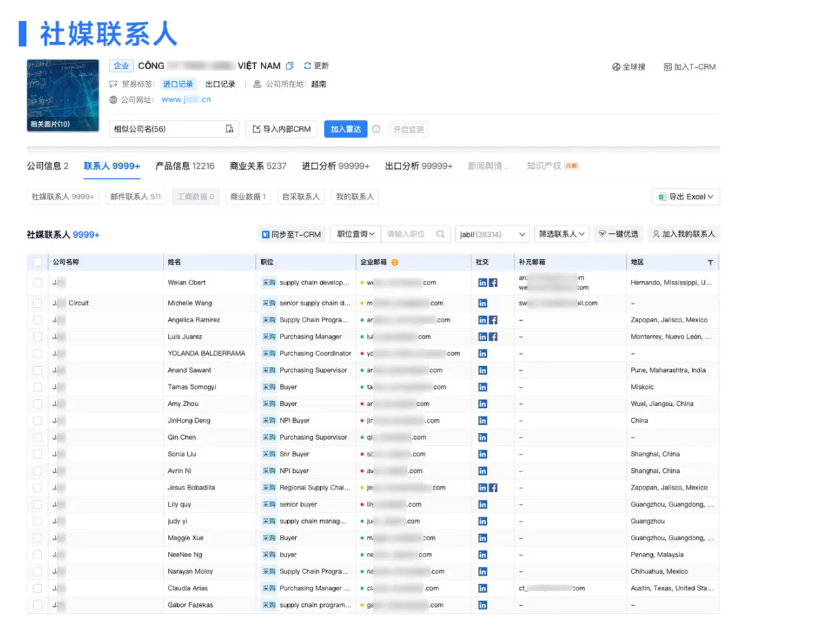This screenshot has width=814, height=638.
Task: Check the row for Qin Chen
Action: pyautogui.click(x=37, y=438)
